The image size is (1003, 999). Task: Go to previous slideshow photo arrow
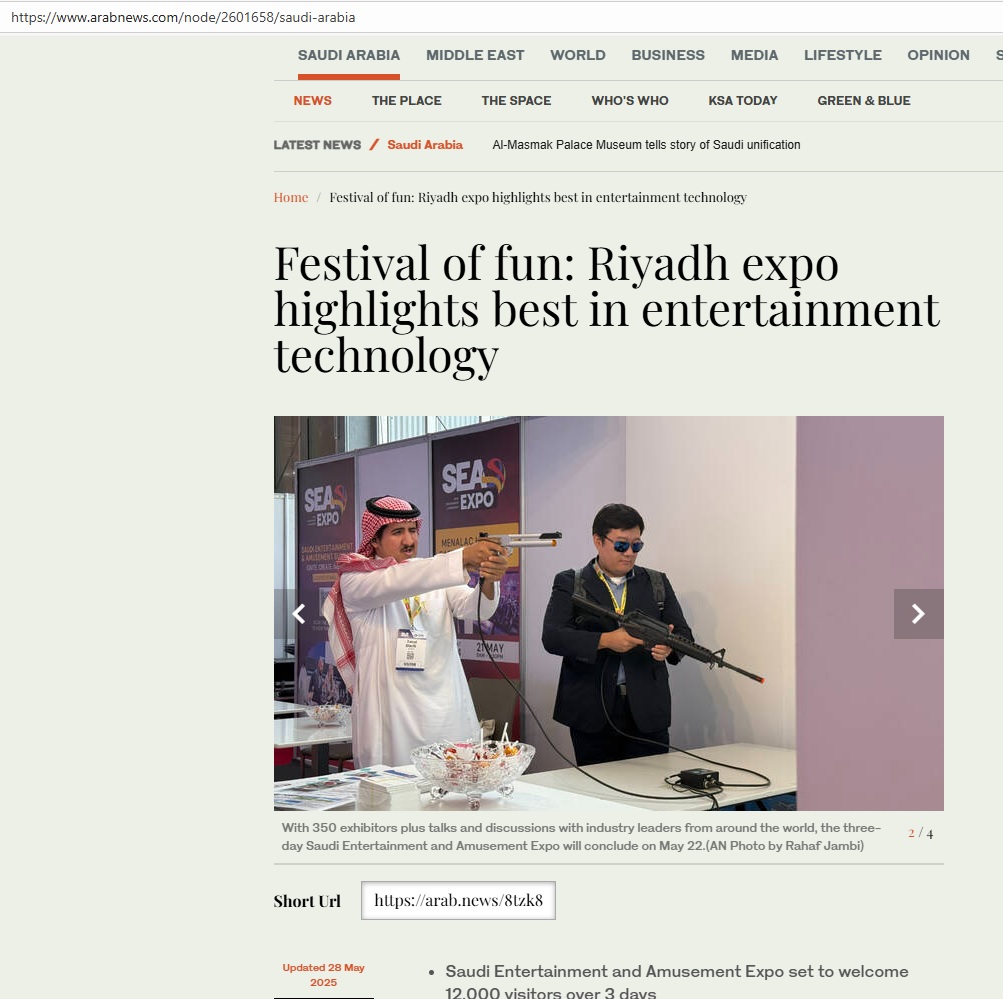click(x=298, y=614)
